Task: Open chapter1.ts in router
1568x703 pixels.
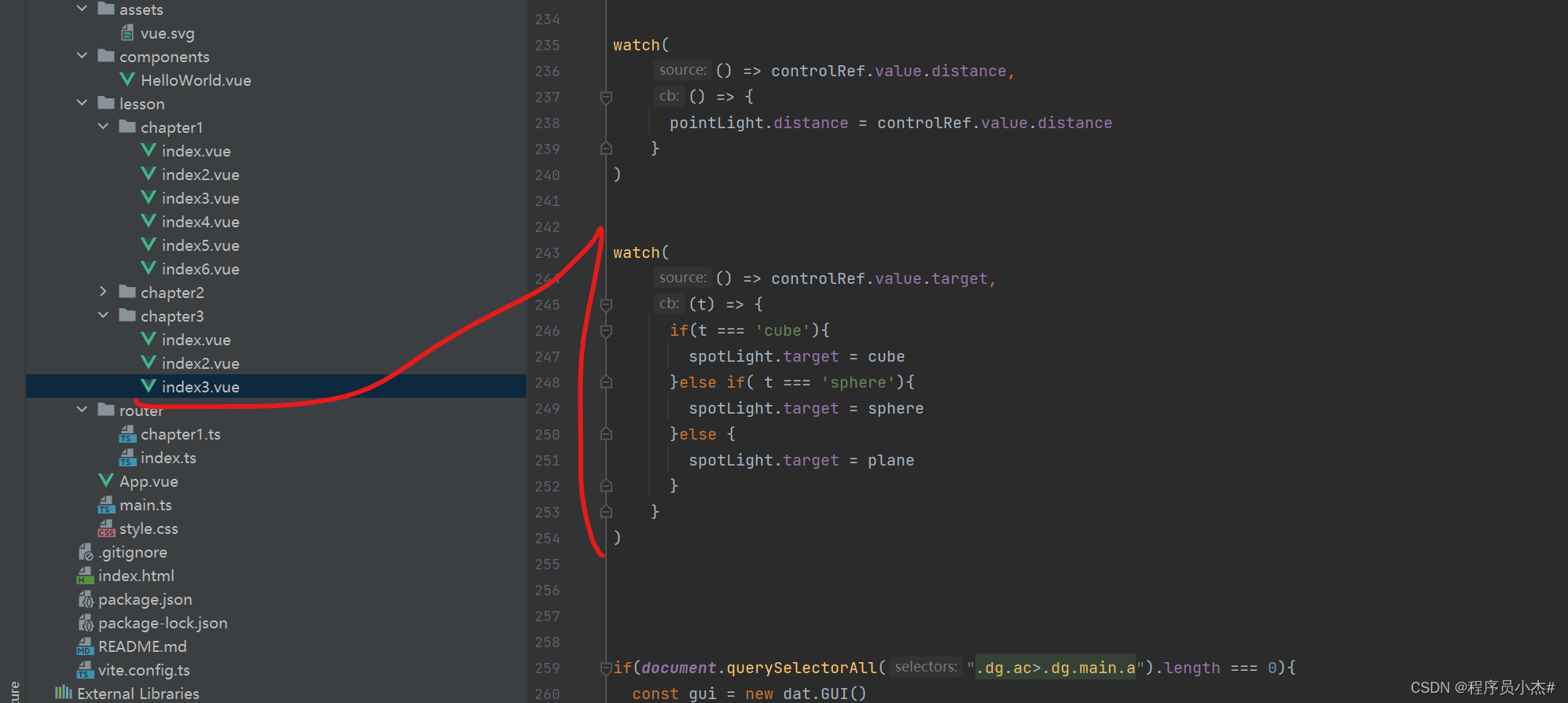Action: point(180,434)
